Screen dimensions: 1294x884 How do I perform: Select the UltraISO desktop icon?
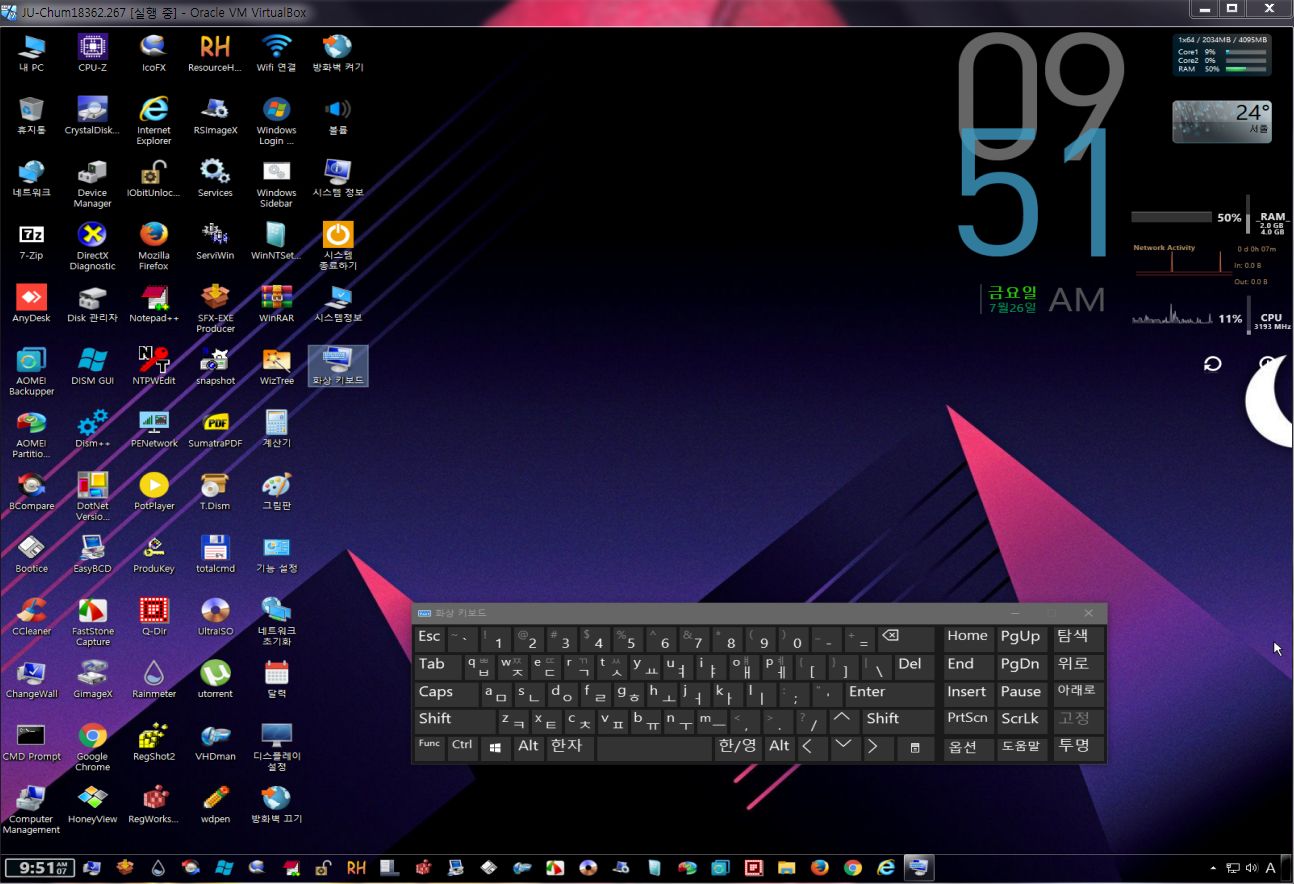[215, 617]
